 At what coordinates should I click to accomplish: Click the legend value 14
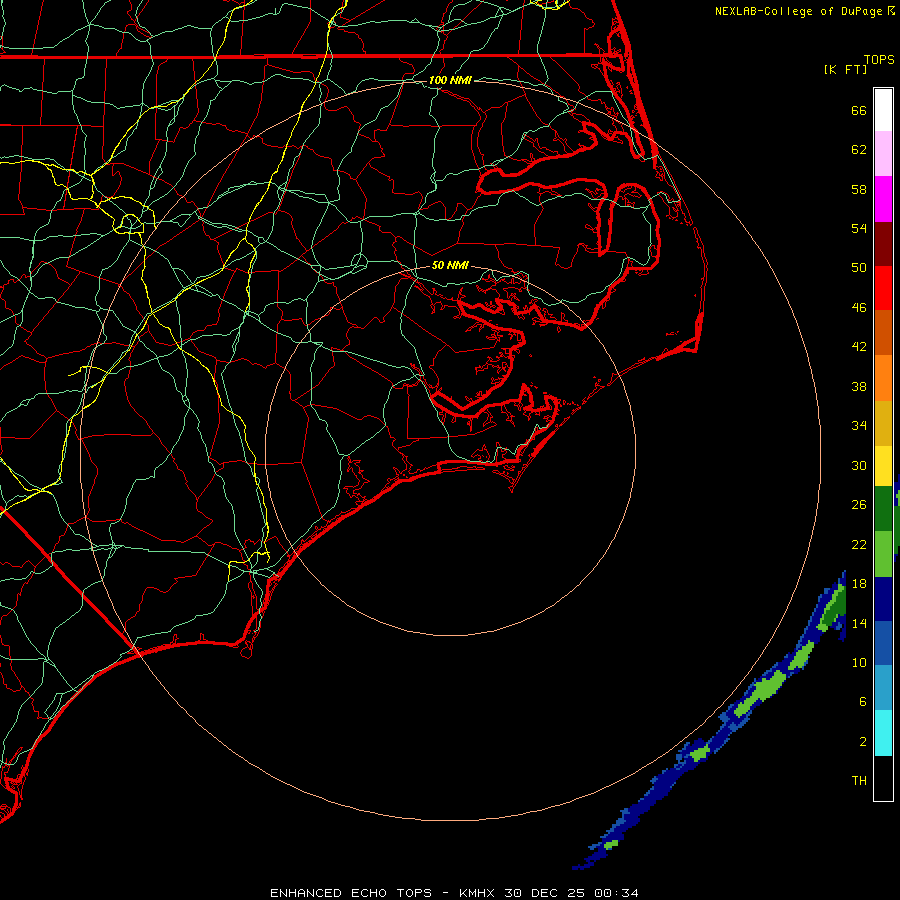[859, 623]
